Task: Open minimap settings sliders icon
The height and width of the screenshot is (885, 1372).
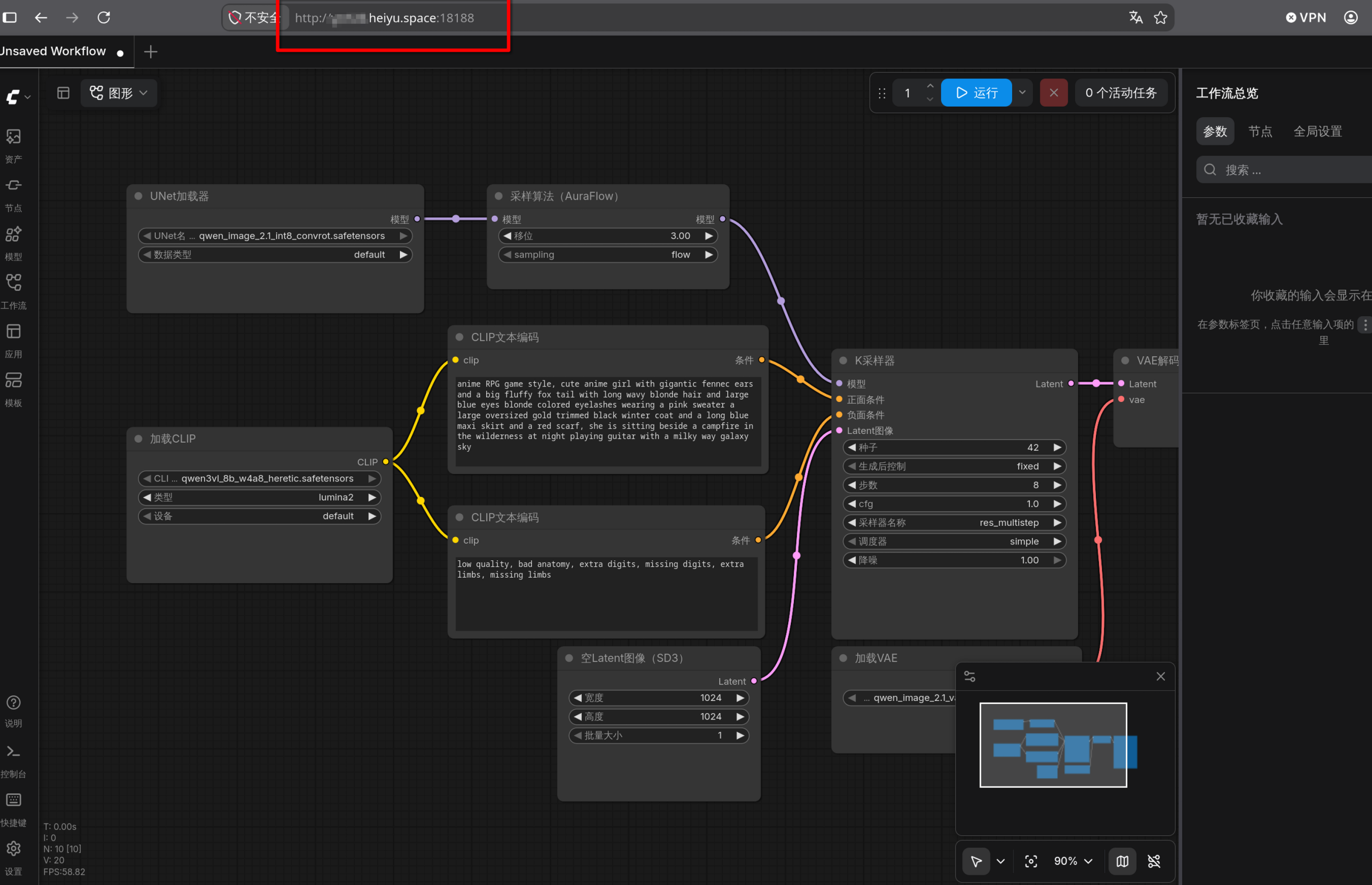Action: 970,676
